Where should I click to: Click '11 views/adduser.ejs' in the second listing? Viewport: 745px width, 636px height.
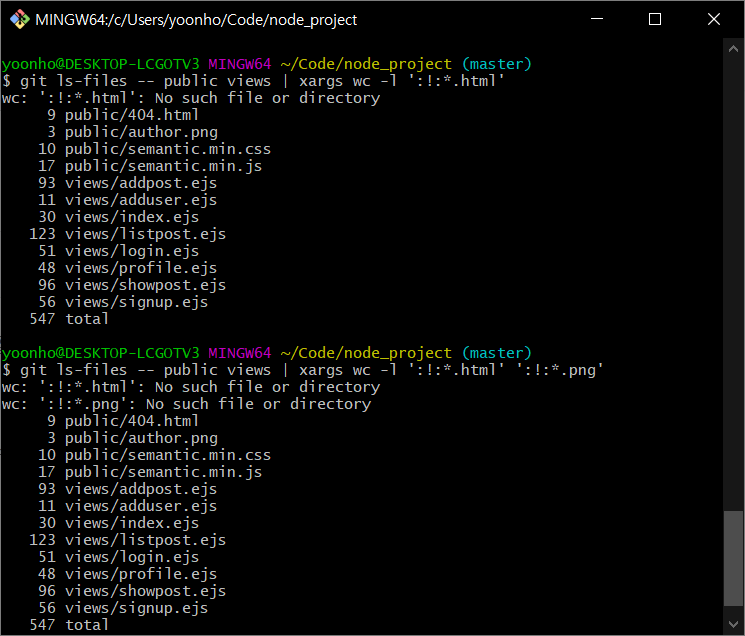[127, 506]
